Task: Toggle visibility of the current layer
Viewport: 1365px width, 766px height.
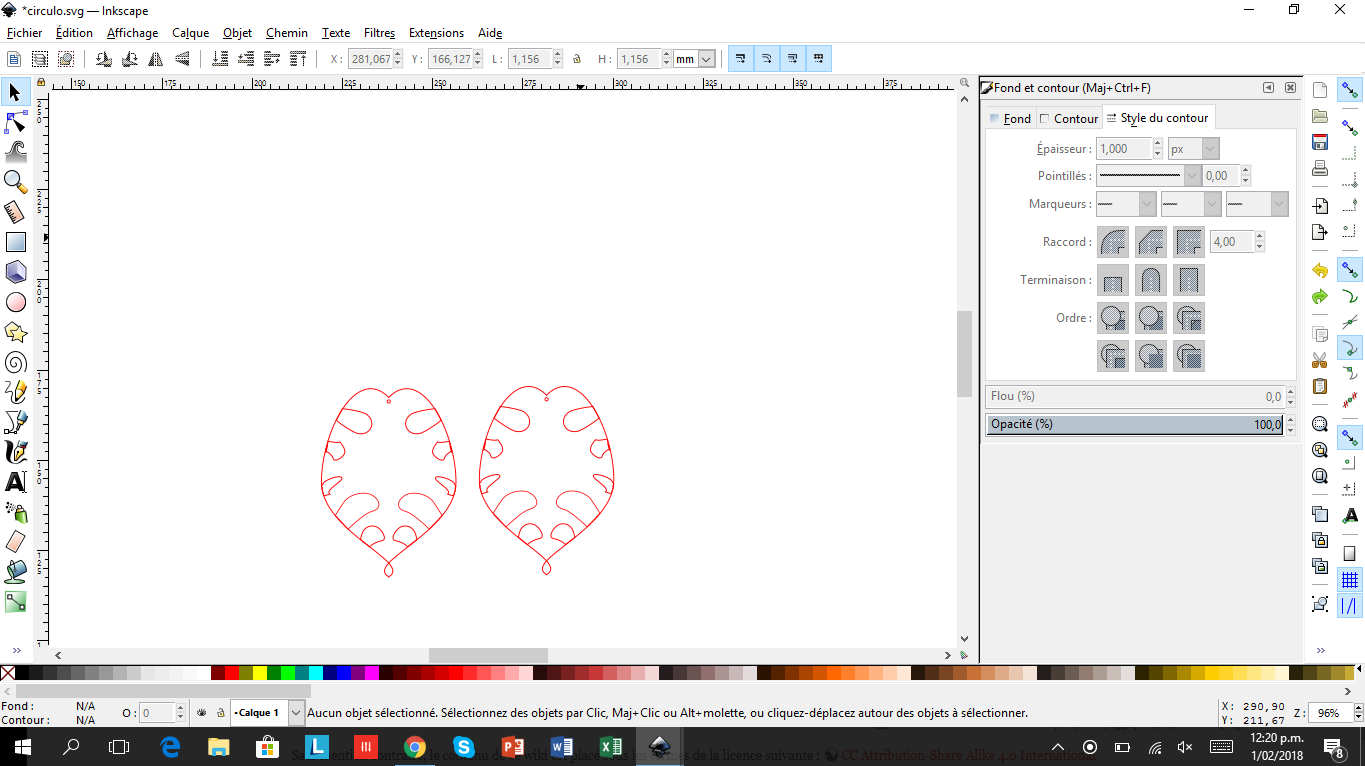Action: point(201,713)
